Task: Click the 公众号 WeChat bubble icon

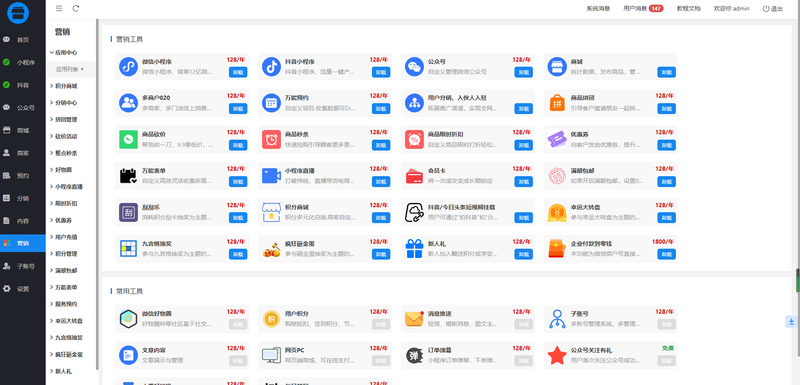Action: (414, 66)
